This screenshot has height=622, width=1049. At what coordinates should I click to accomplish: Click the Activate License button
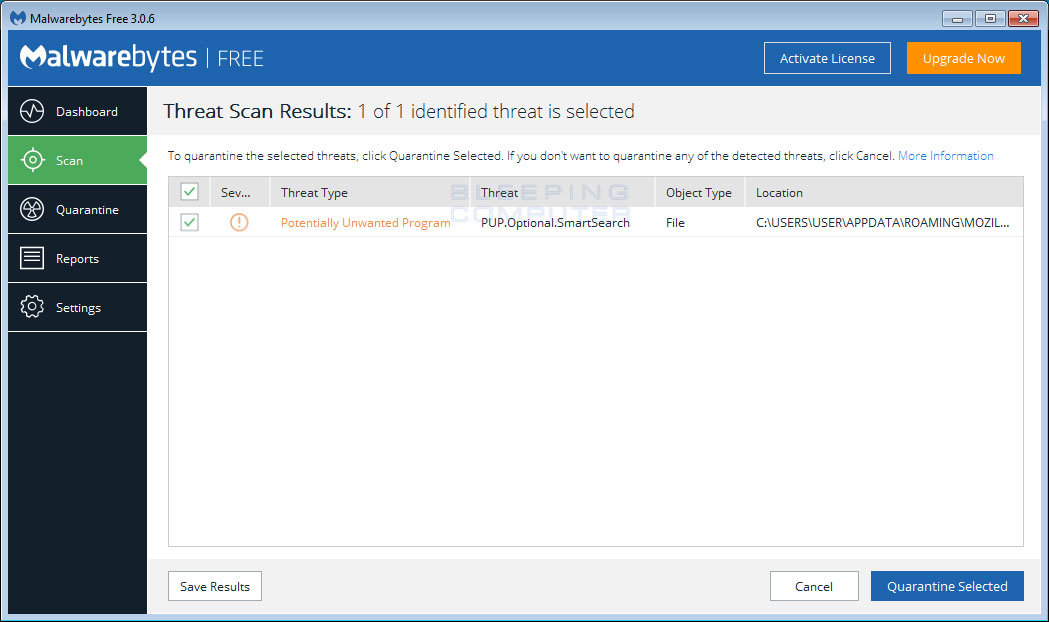[x=827, y=58]
